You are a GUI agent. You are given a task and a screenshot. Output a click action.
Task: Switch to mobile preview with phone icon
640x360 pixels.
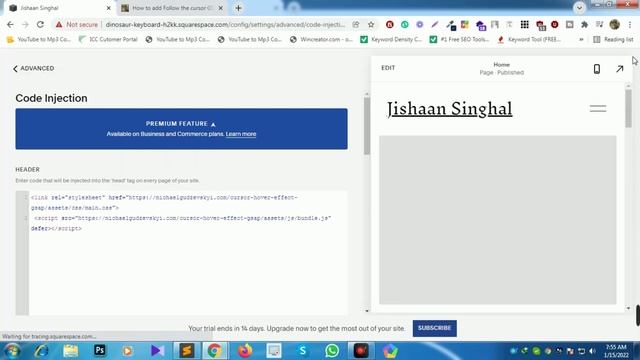click(x=597, y=69)
